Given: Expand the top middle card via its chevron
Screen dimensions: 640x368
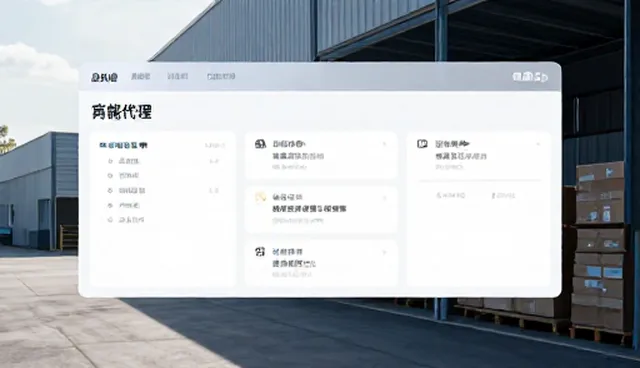Looking at the screenshot, I should [384, 144].
